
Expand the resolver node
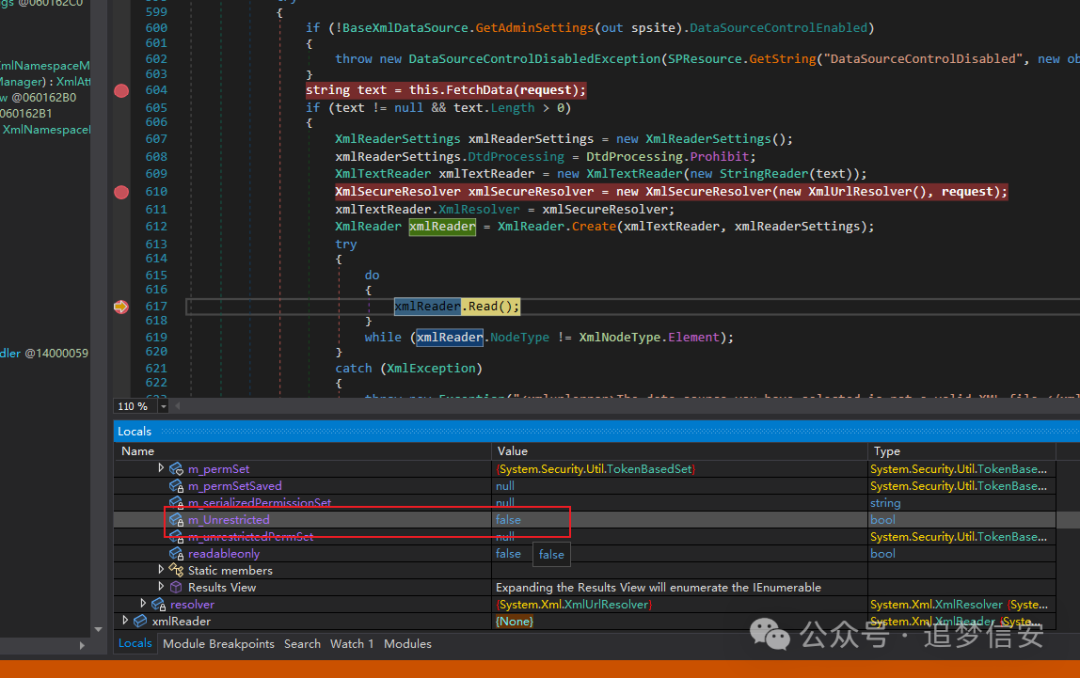[x=143, y=604]
